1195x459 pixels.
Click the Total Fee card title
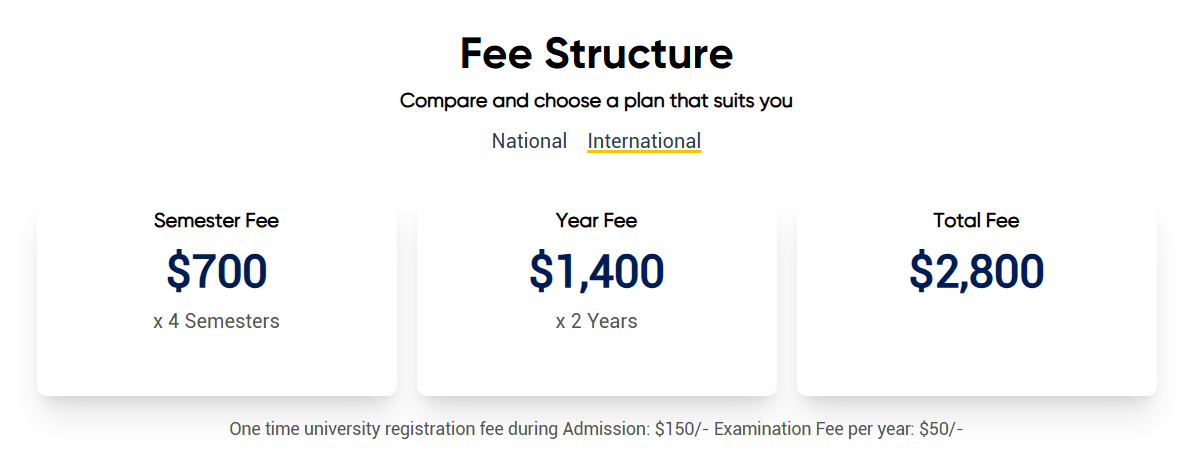[x=976, y=221]
